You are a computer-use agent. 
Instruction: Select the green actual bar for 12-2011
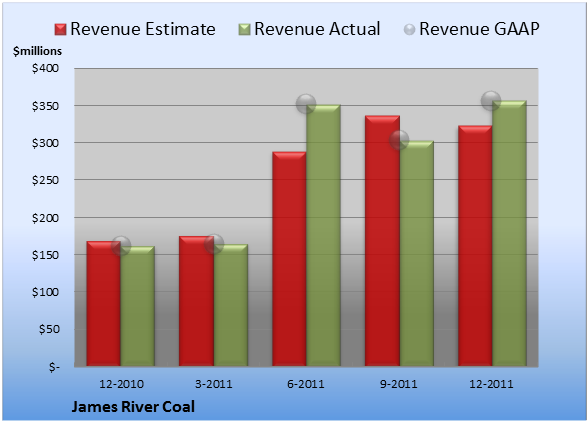click(509, 233)
